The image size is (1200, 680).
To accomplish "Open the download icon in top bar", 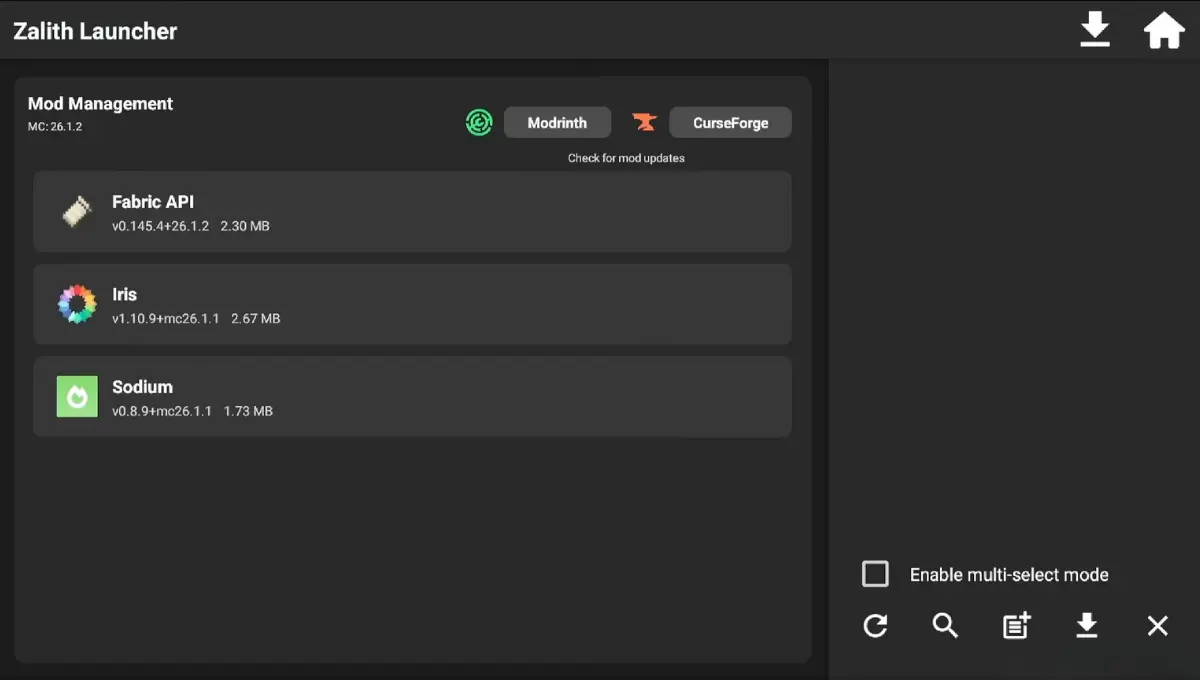I will [x=1095, y=30].
